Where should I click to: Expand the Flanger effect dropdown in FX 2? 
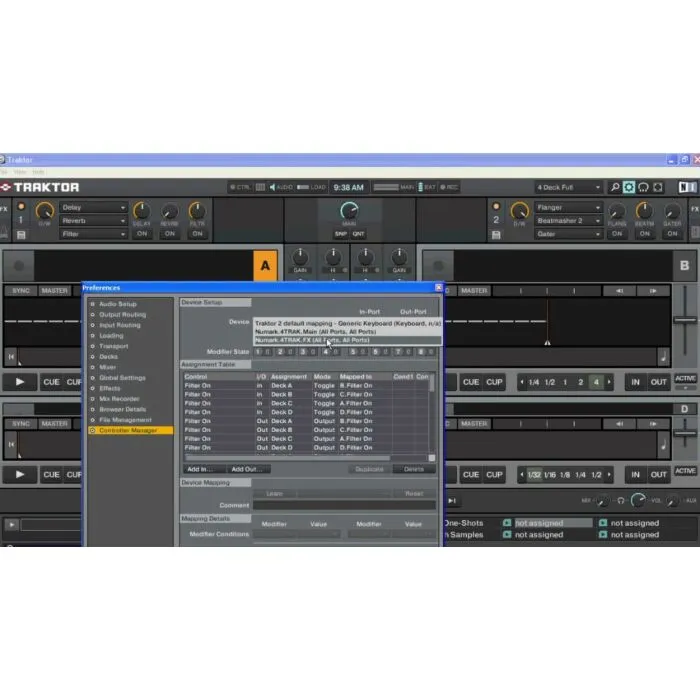[569, 208]
